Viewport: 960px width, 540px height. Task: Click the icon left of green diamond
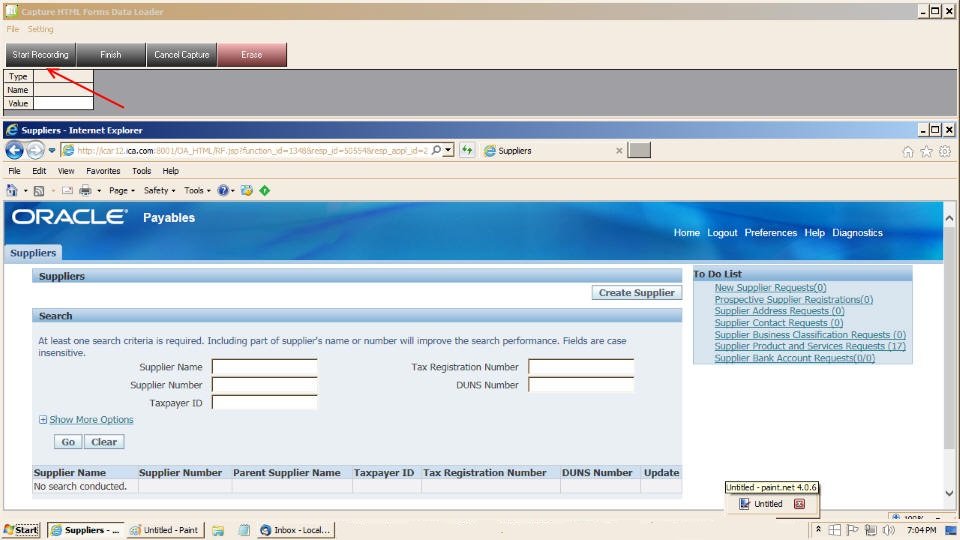[x=247, y=190]
